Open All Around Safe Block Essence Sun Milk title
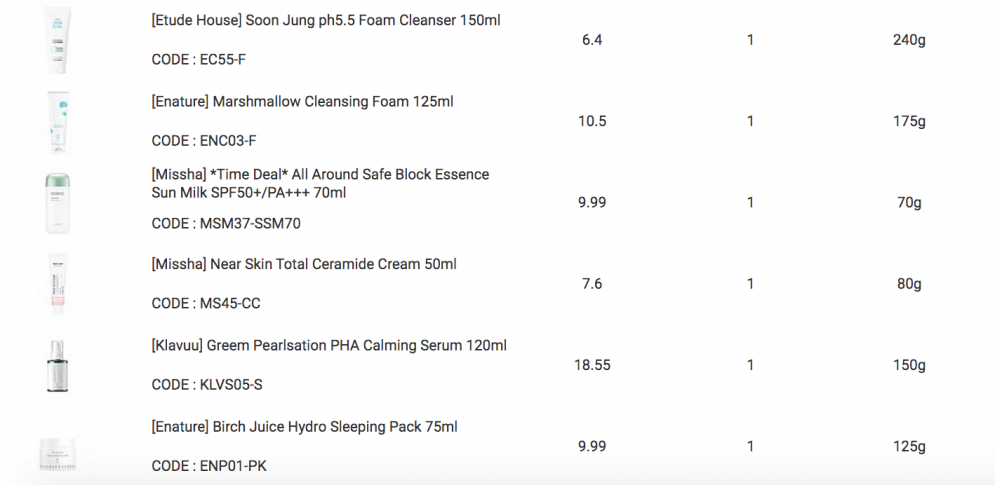 point(320,183)
